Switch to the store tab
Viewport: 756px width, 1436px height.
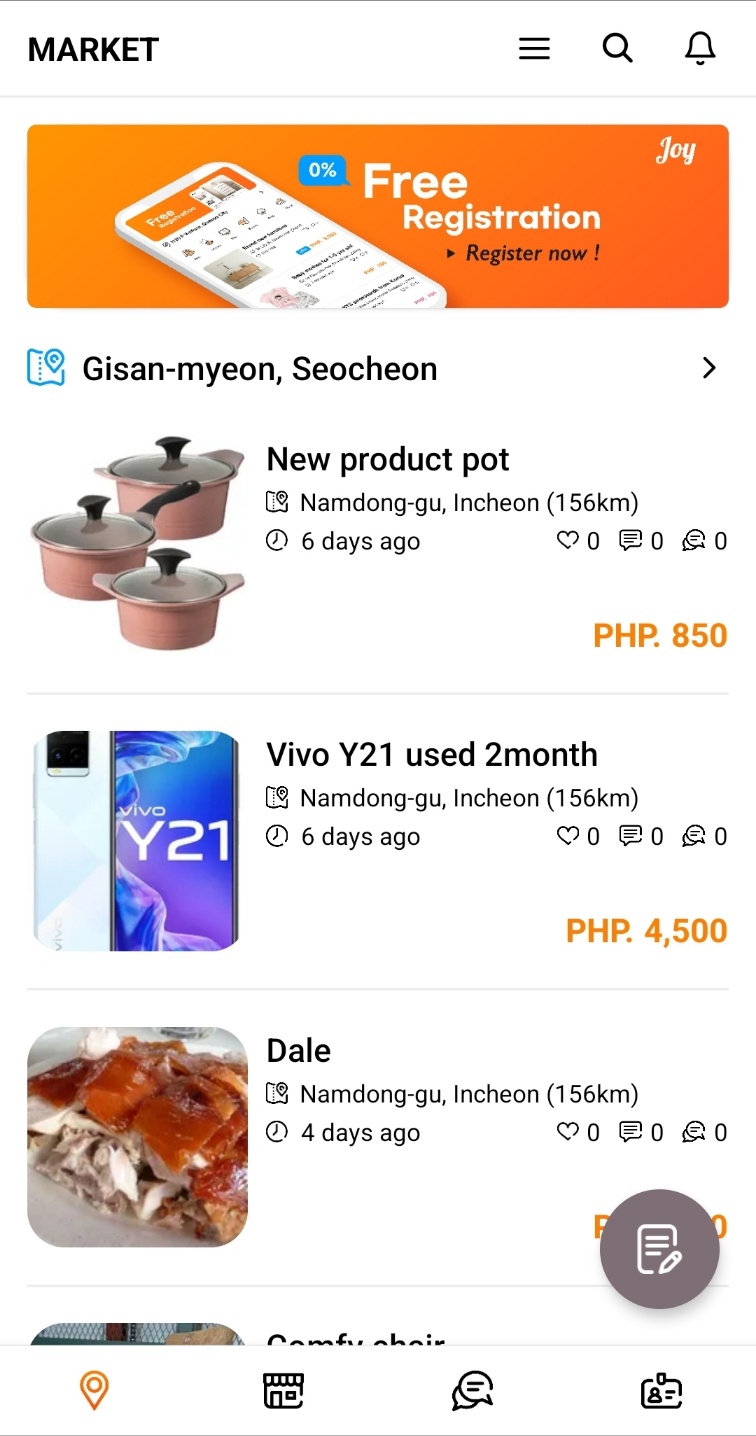[x=283, y=1390]
